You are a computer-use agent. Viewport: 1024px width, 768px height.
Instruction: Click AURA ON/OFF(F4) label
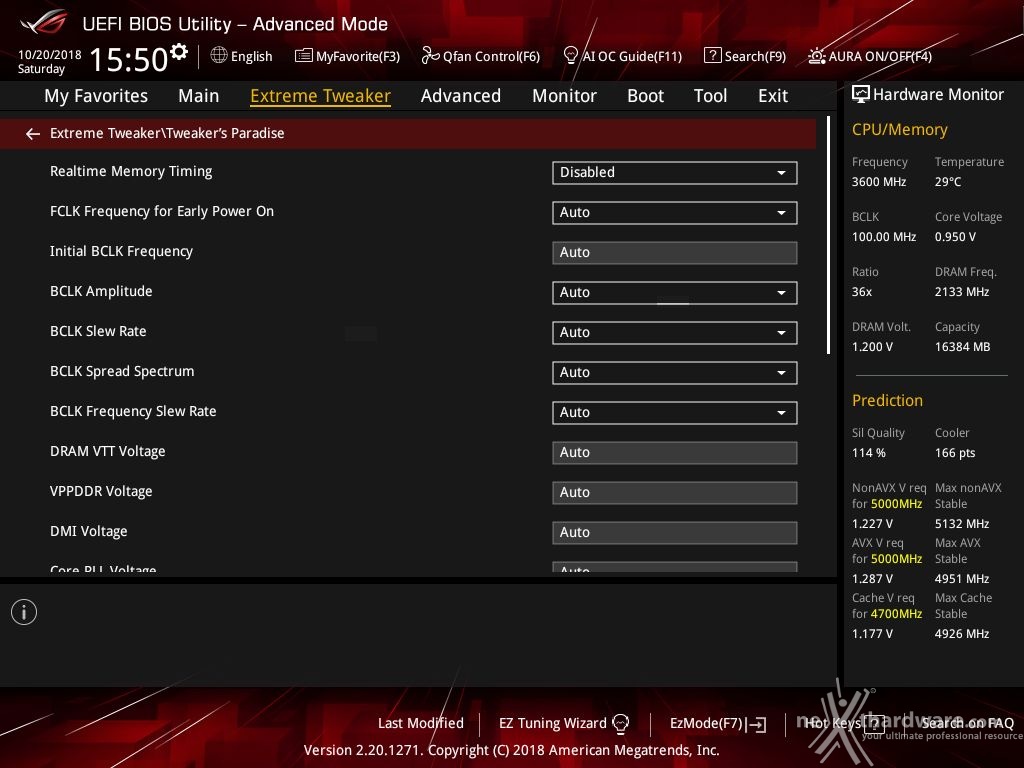click(880, 56)
